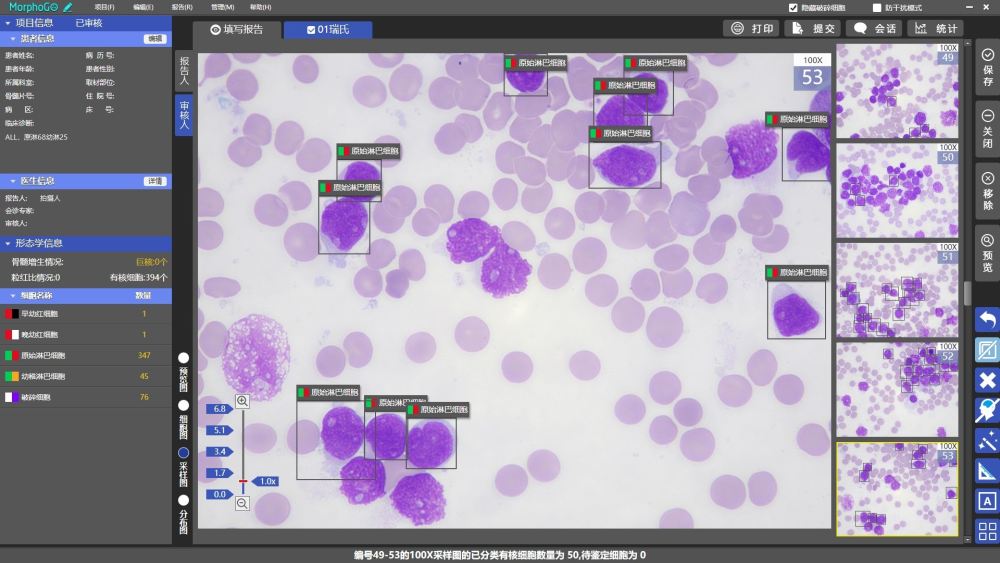This screenshot has height=563, width=1000.
Task: Click the pencil edit icon beside MorphoGo logo
Action: (x=68, y=7)
